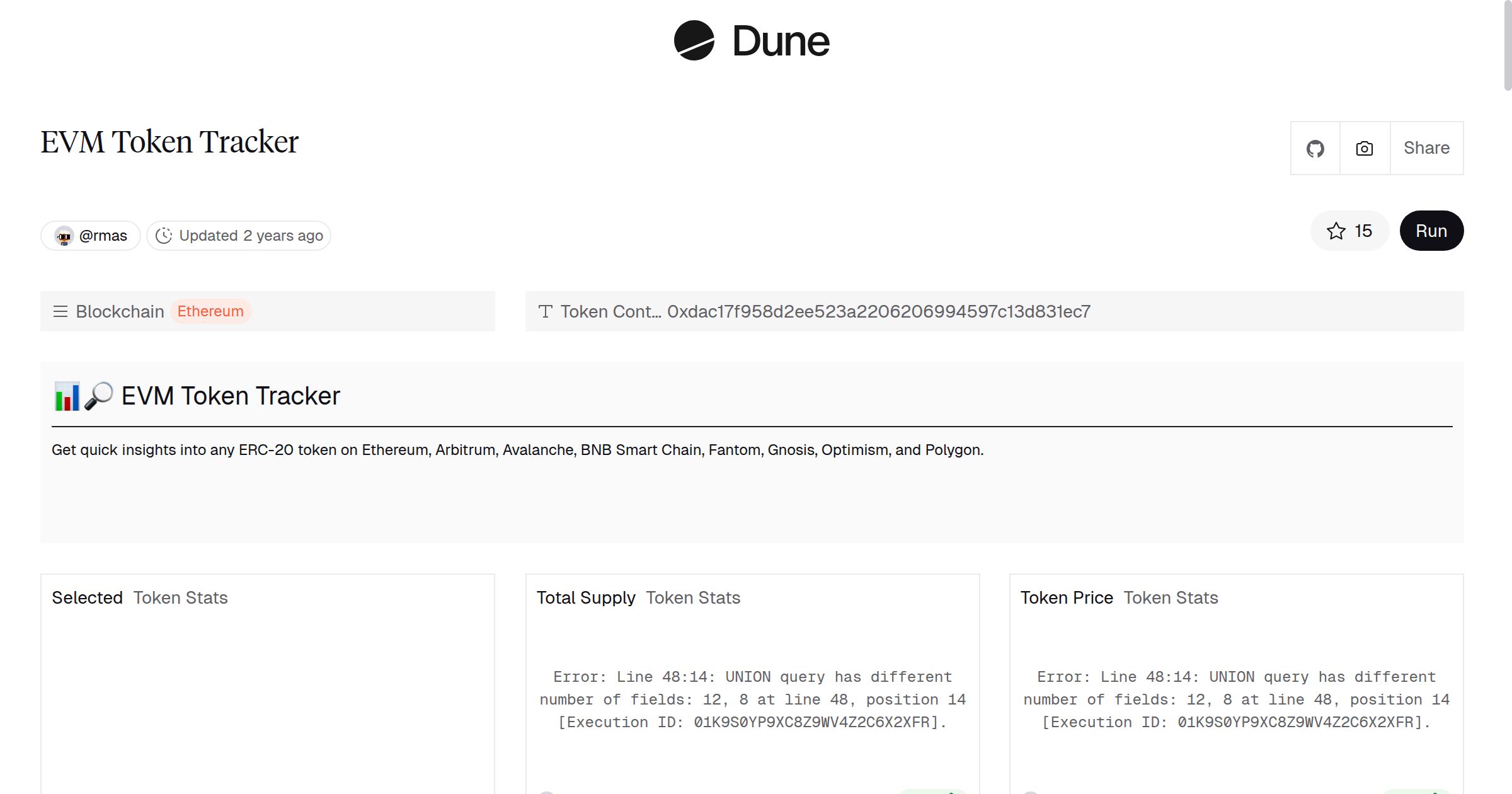Click the T icon beside Token Contract
The height and width of the screenshot is (794, 1512).
tap(545, 311)
